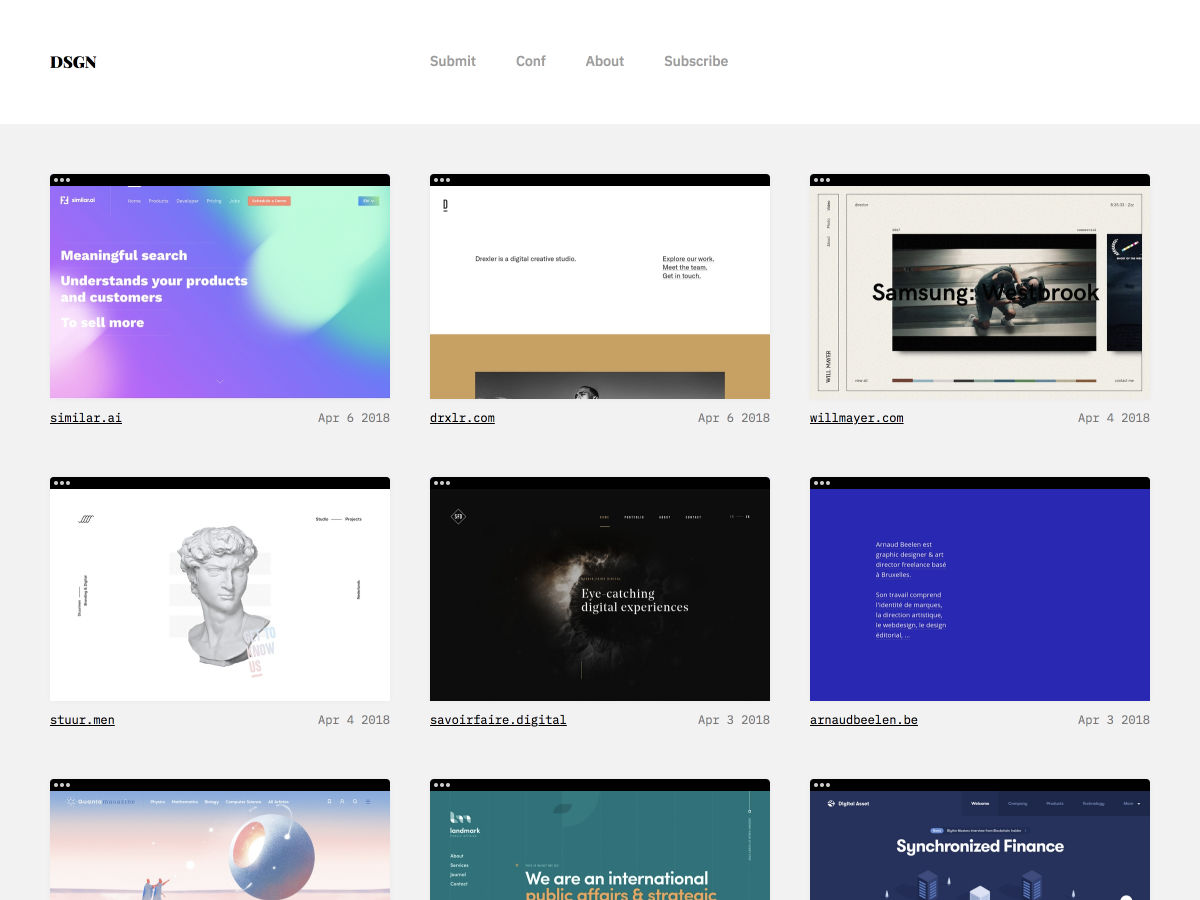Image resolution: width=1200 pixels, height=900 pixels.
Task: Click the Apr 6 2018 date beside similar.ai
Action: (354, 418)
